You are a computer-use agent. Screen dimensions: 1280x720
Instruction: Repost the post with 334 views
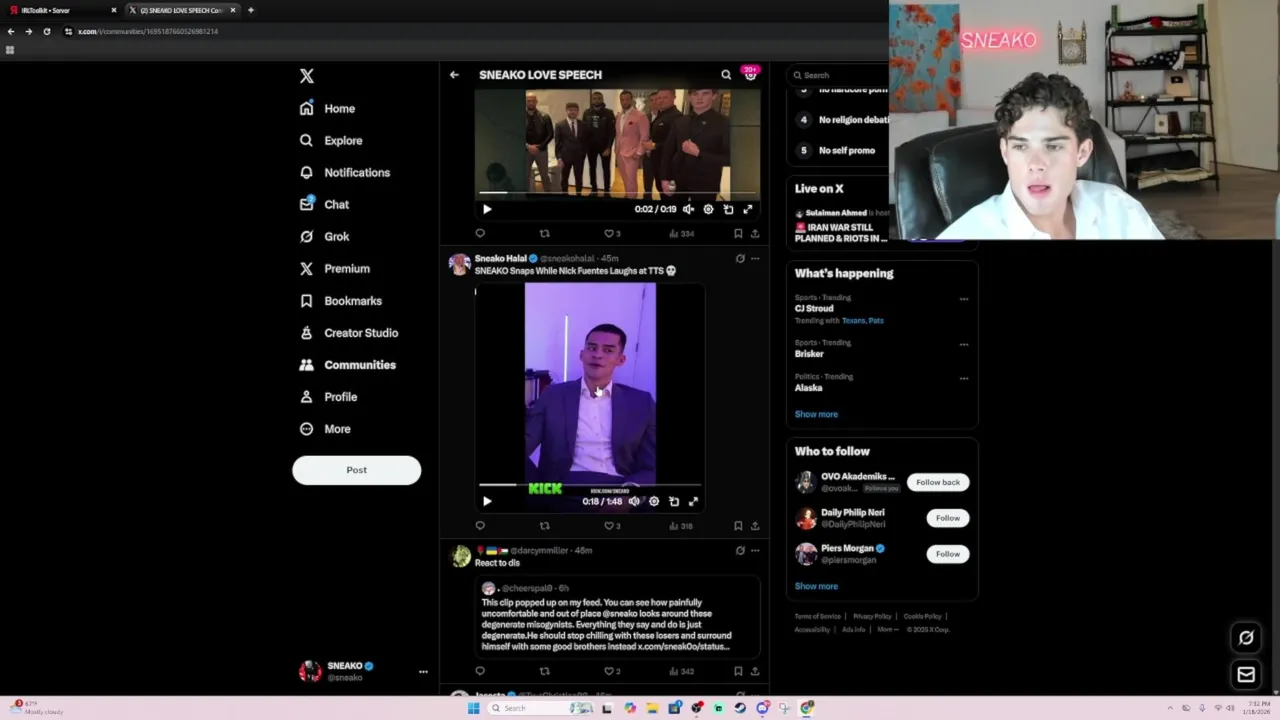[545, 233]
